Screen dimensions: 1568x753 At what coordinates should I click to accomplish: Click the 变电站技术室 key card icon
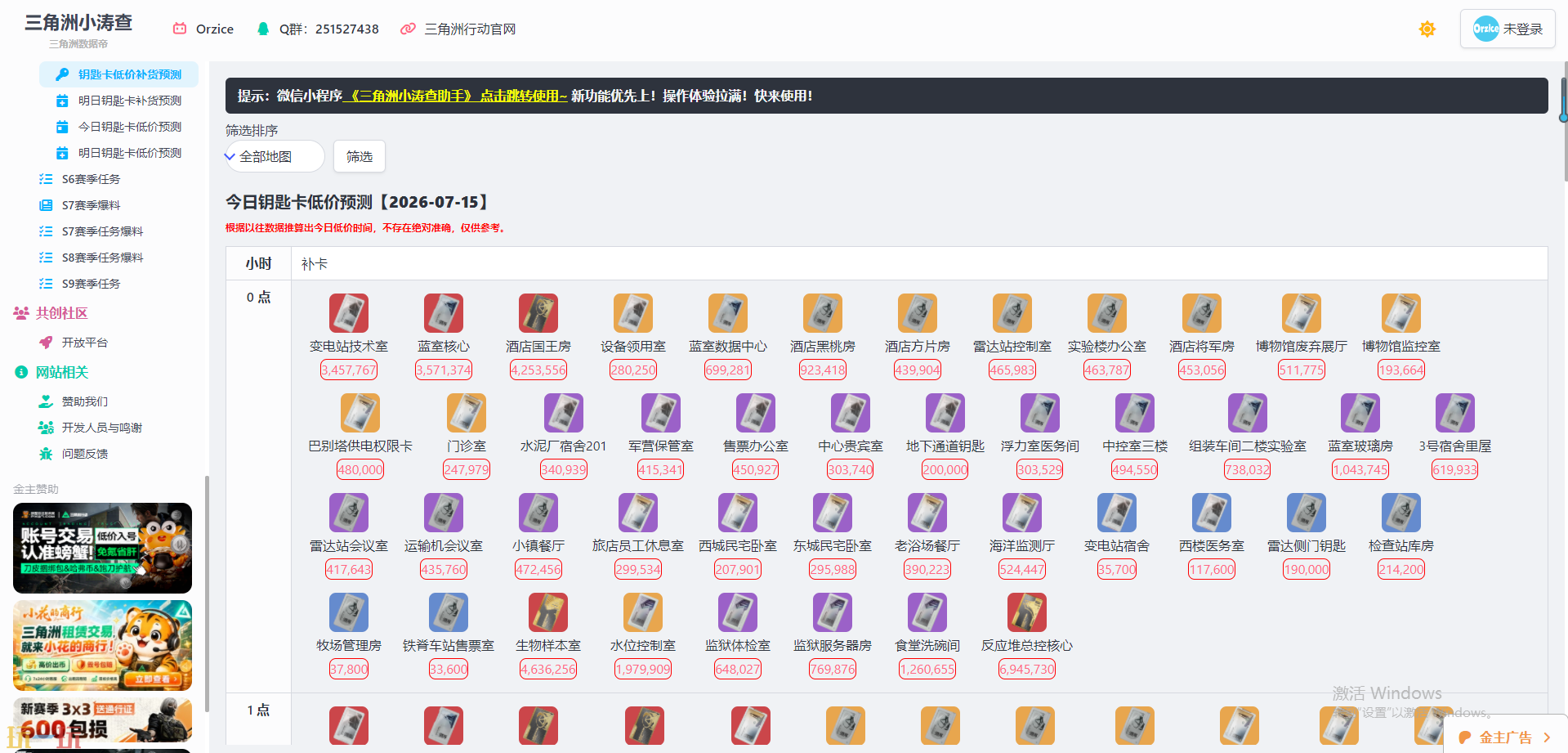click(x=349, y=313)
